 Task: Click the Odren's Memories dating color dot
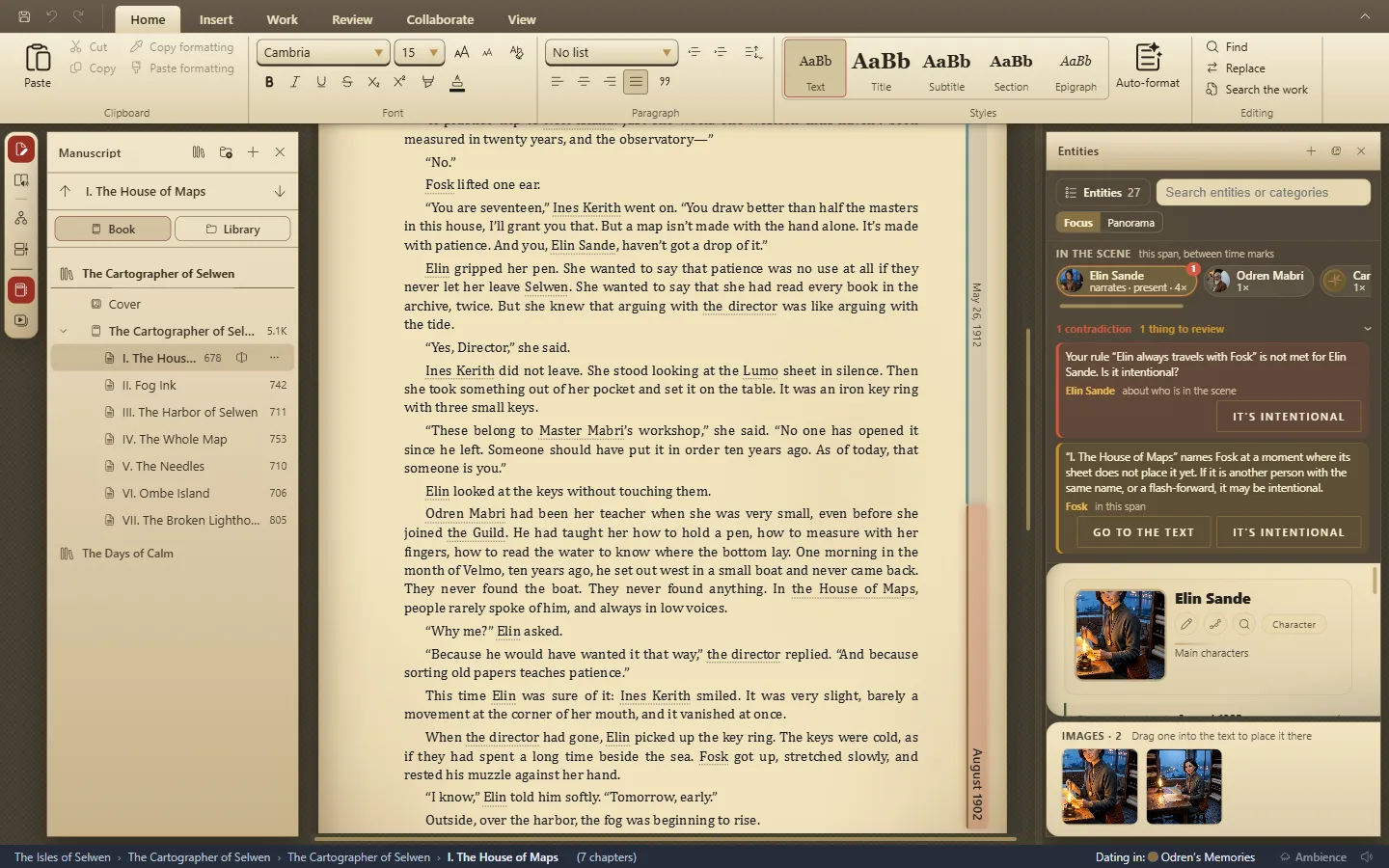tap(1153, 856)
